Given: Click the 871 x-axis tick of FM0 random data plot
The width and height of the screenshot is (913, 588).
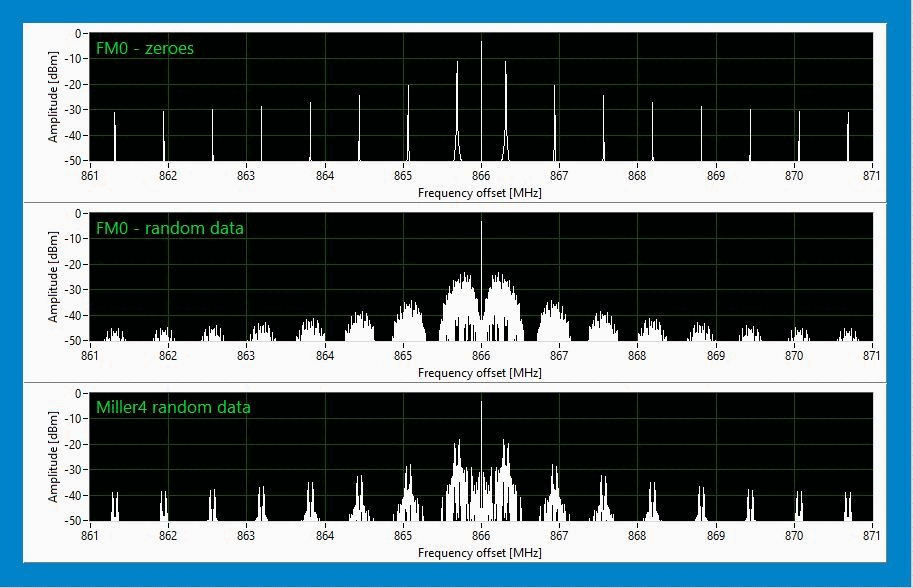Looking at the screenshot, I should 872,356.
